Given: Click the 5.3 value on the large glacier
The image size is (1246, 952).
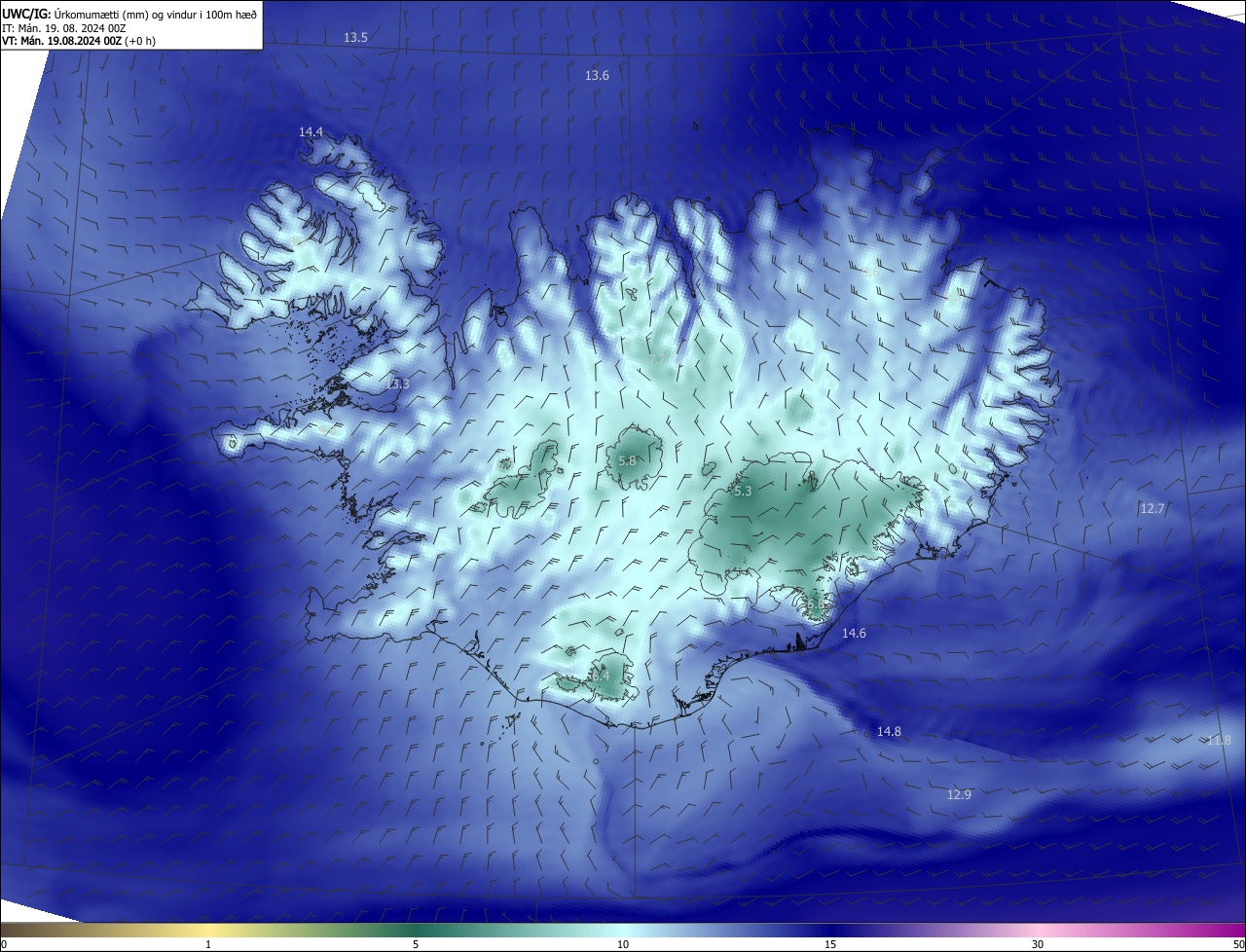Looking at the screenshot, I should point(743,492).
